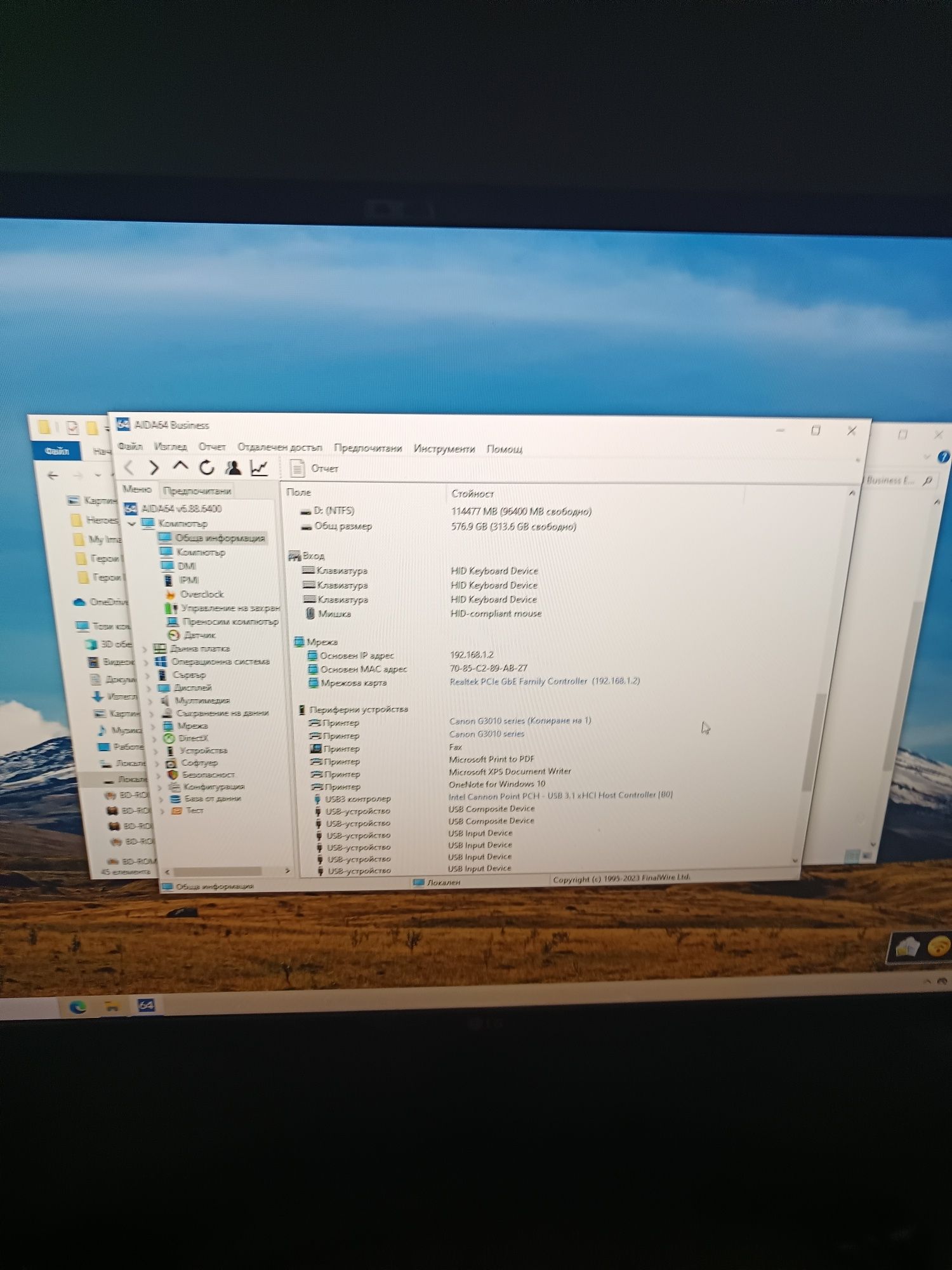Screen dimensions: 952x1270
Task: Collapse the Компютър tree branch
Action: tap(132, 524)
